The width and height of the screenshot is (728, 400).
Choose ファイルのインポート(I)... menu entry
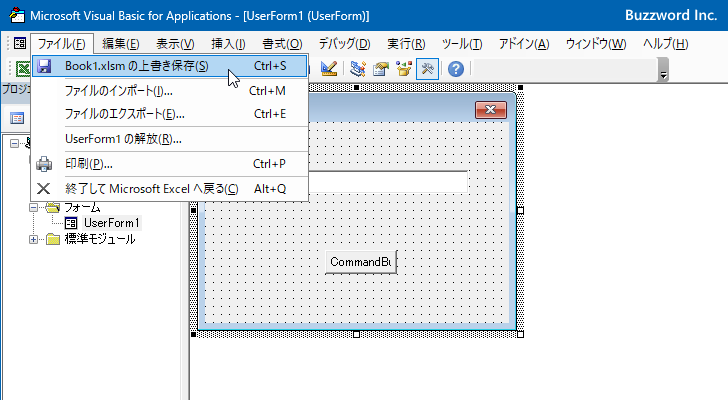pyautogui.click(x=170, y=91)
